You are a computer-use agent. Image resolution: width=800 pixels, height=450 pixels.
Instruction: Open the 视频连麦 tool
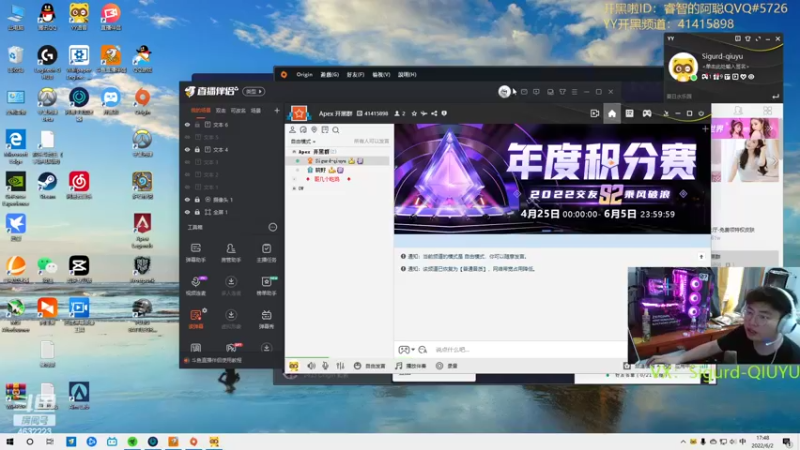click(x=196, y=286)
